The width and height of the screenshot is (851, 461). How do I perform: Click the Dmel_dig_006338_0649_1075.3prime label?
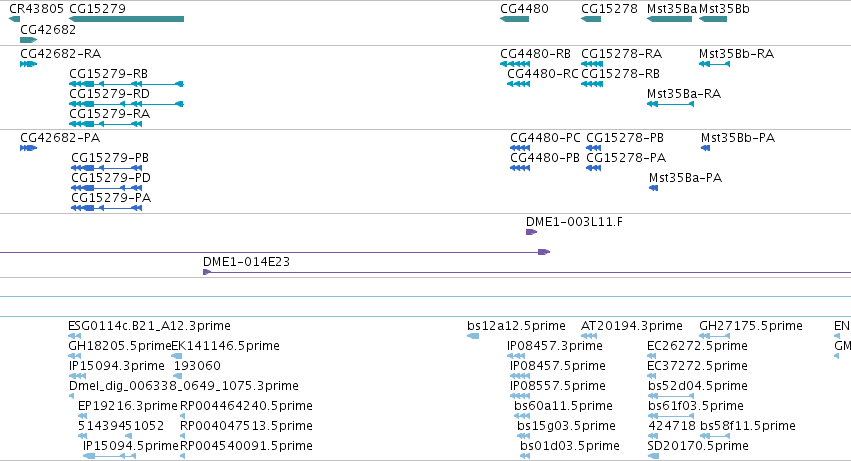(x=183, y=386)
